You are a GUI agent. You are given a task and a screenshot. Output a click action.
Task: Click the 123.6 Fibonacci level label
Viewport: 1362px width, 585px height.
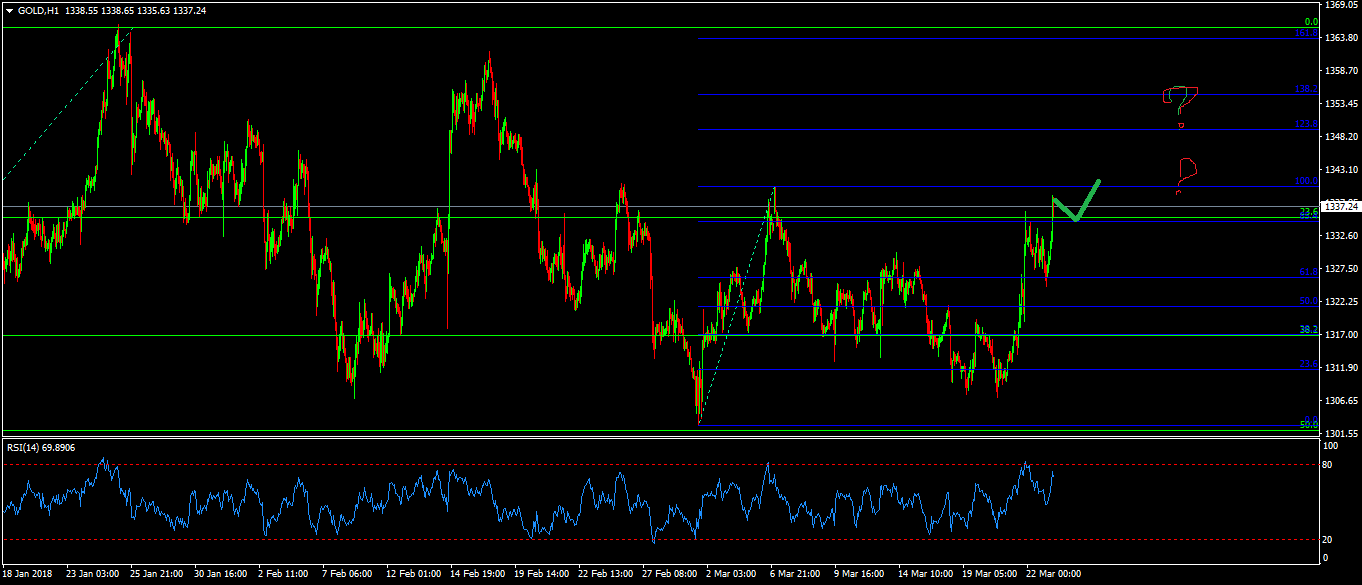click(x=1306, y=124)
